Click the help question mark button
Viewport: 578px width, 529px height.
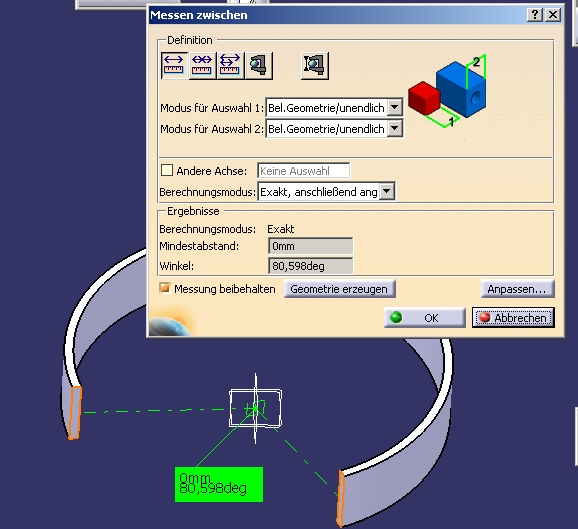point(535,15)
